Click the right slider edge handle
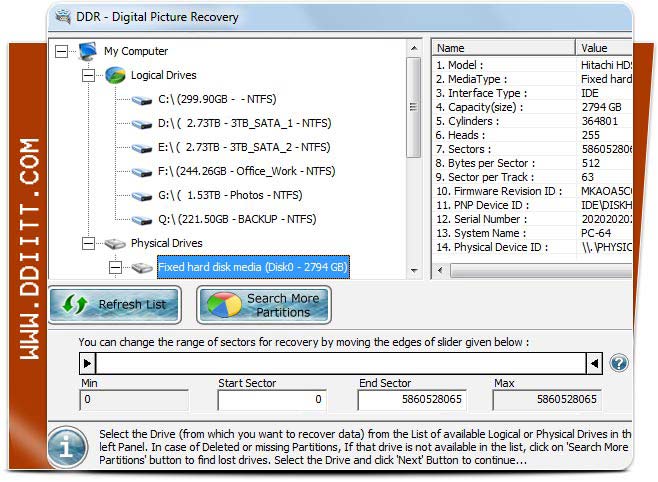The width and height of the screenshot is (658, 482). coord(594,363)
